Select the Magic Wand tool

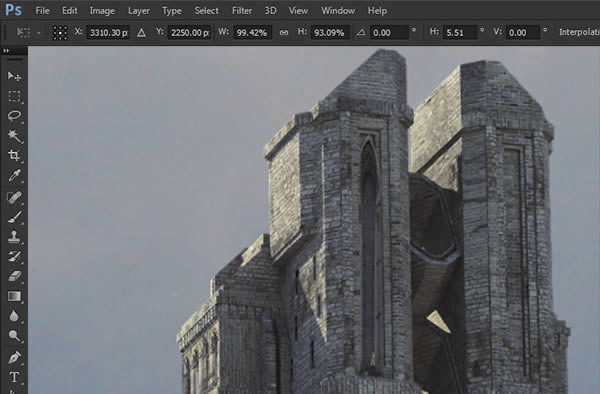coord(14,136)
